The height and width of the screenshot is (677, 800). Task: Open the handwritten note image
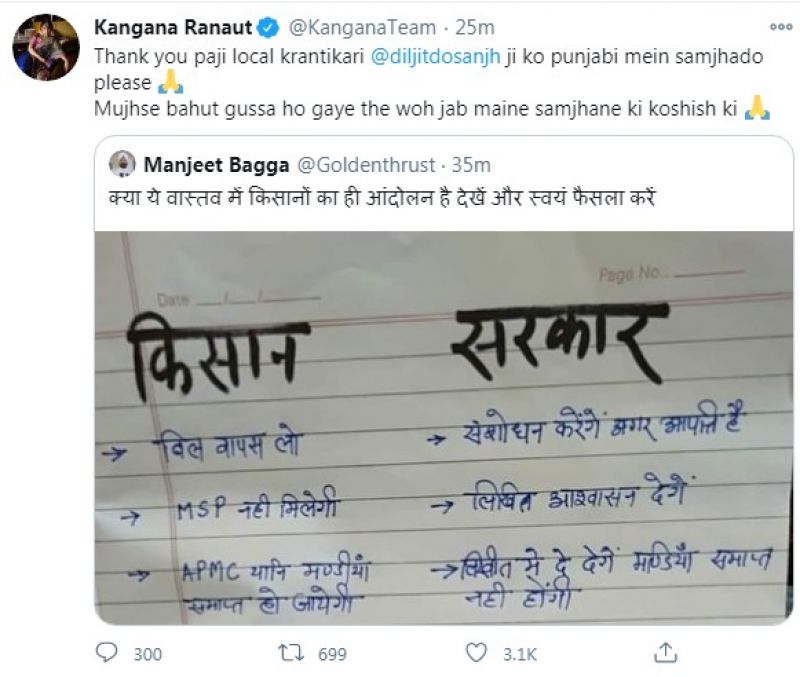(444, 428)
